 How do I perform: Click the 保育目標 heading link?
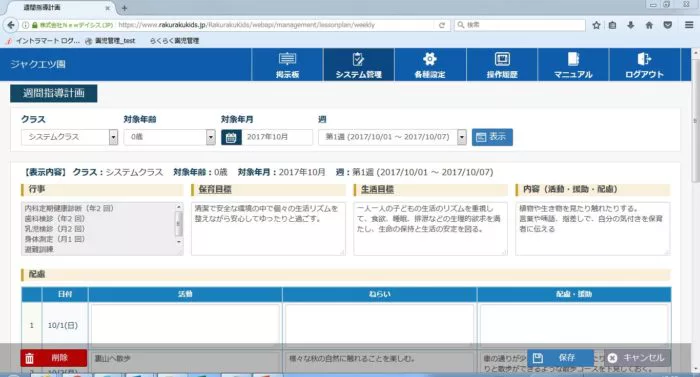tap(215, 189)
